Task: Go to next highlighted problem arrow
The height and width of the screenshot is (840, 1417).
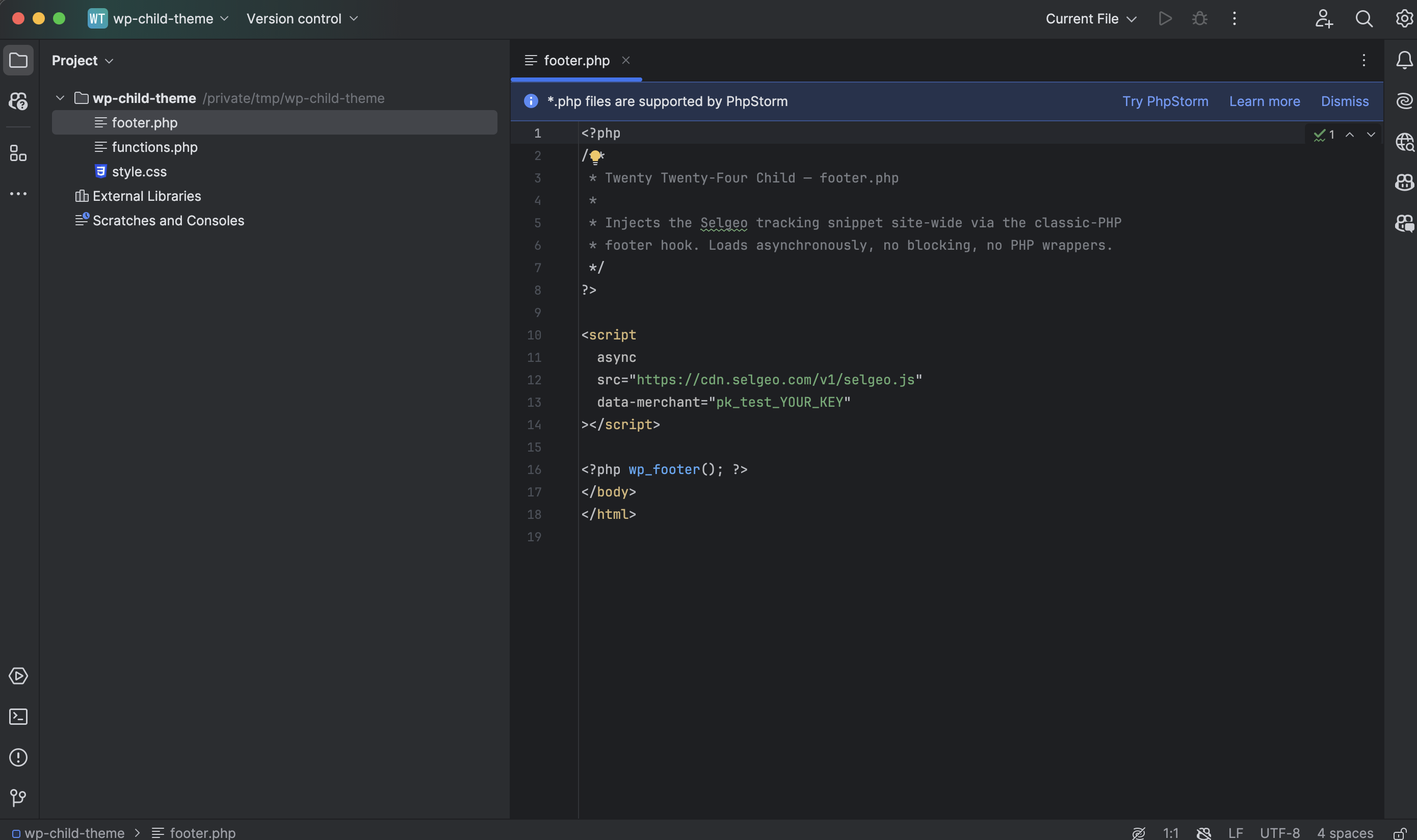Action: [1371, 135]
